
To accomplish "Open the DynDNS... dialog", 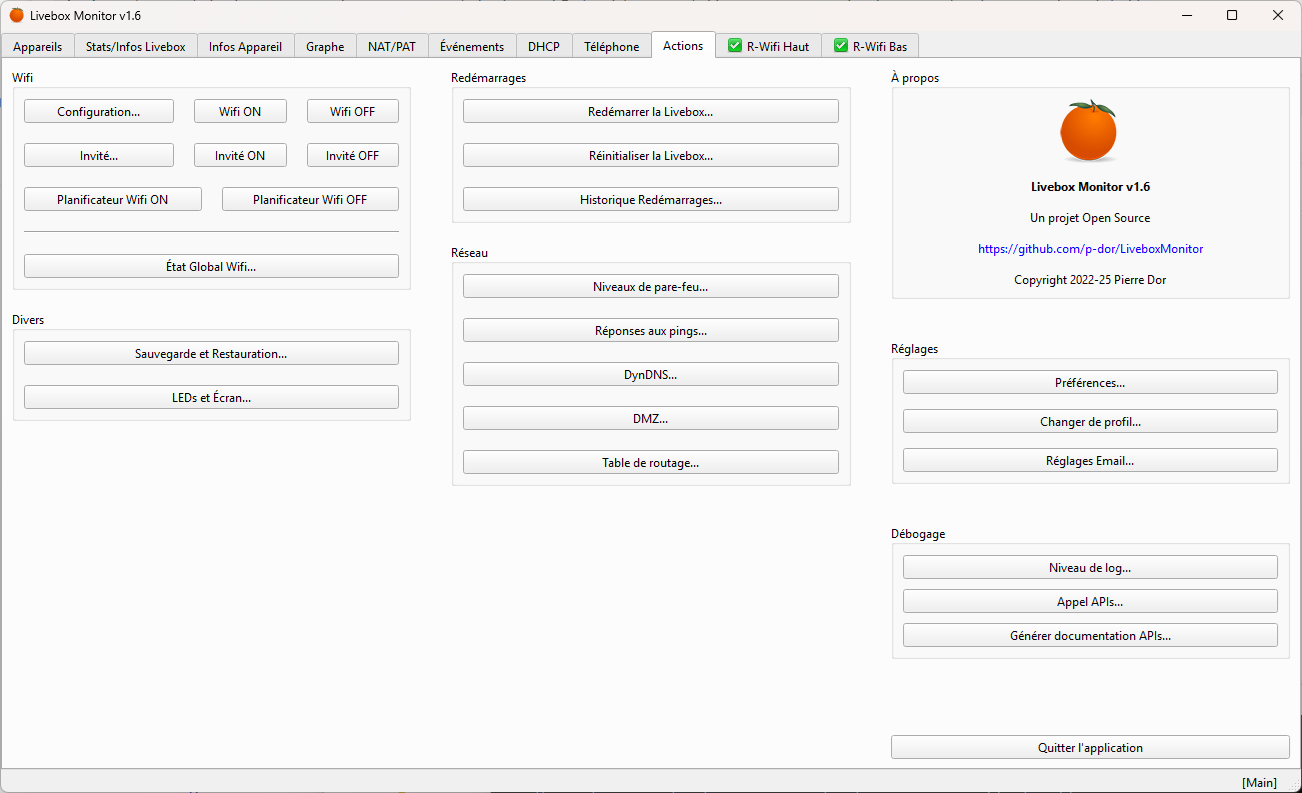I will point(651,374).
